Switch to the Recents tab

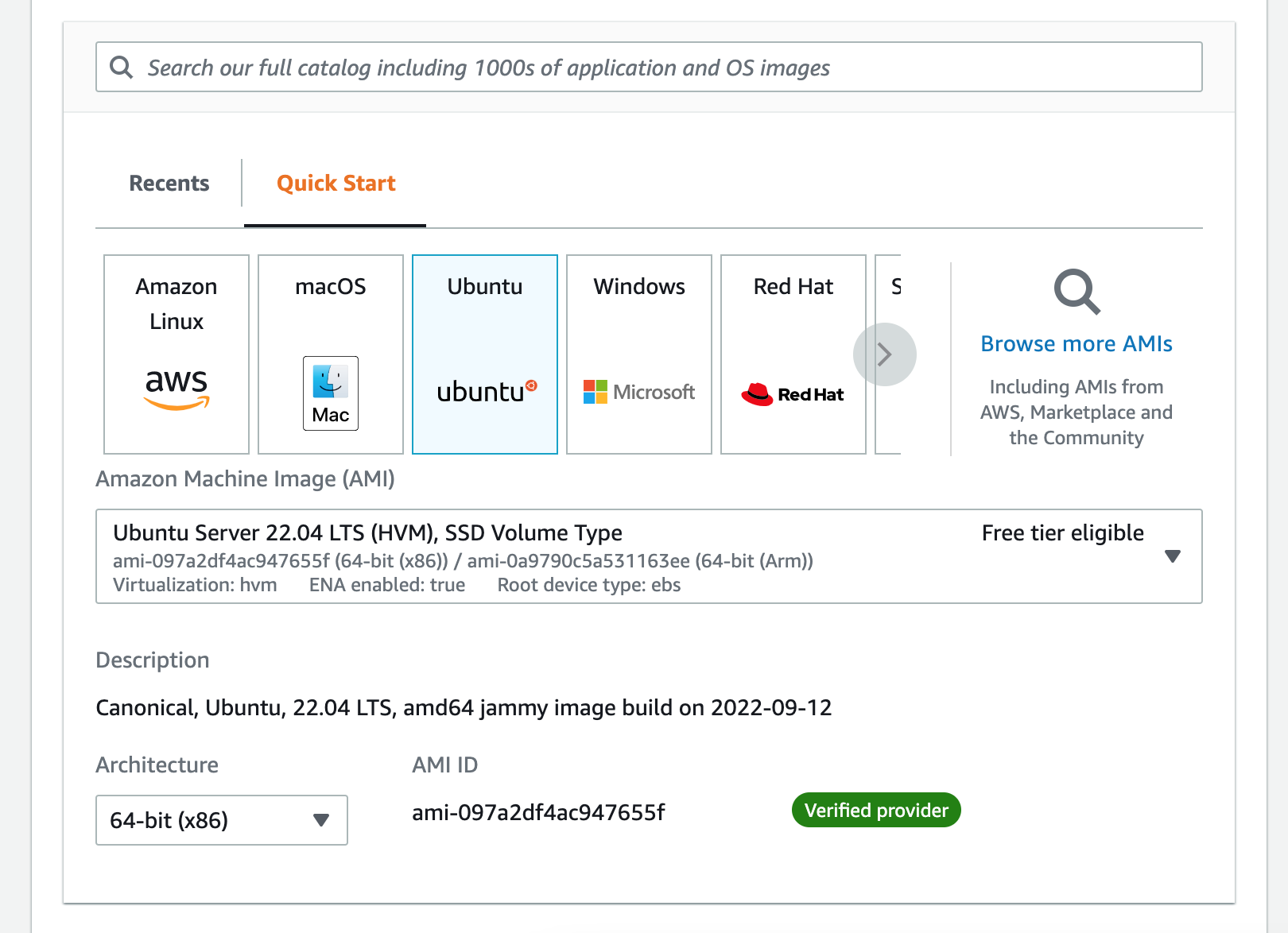coord(169,184)
